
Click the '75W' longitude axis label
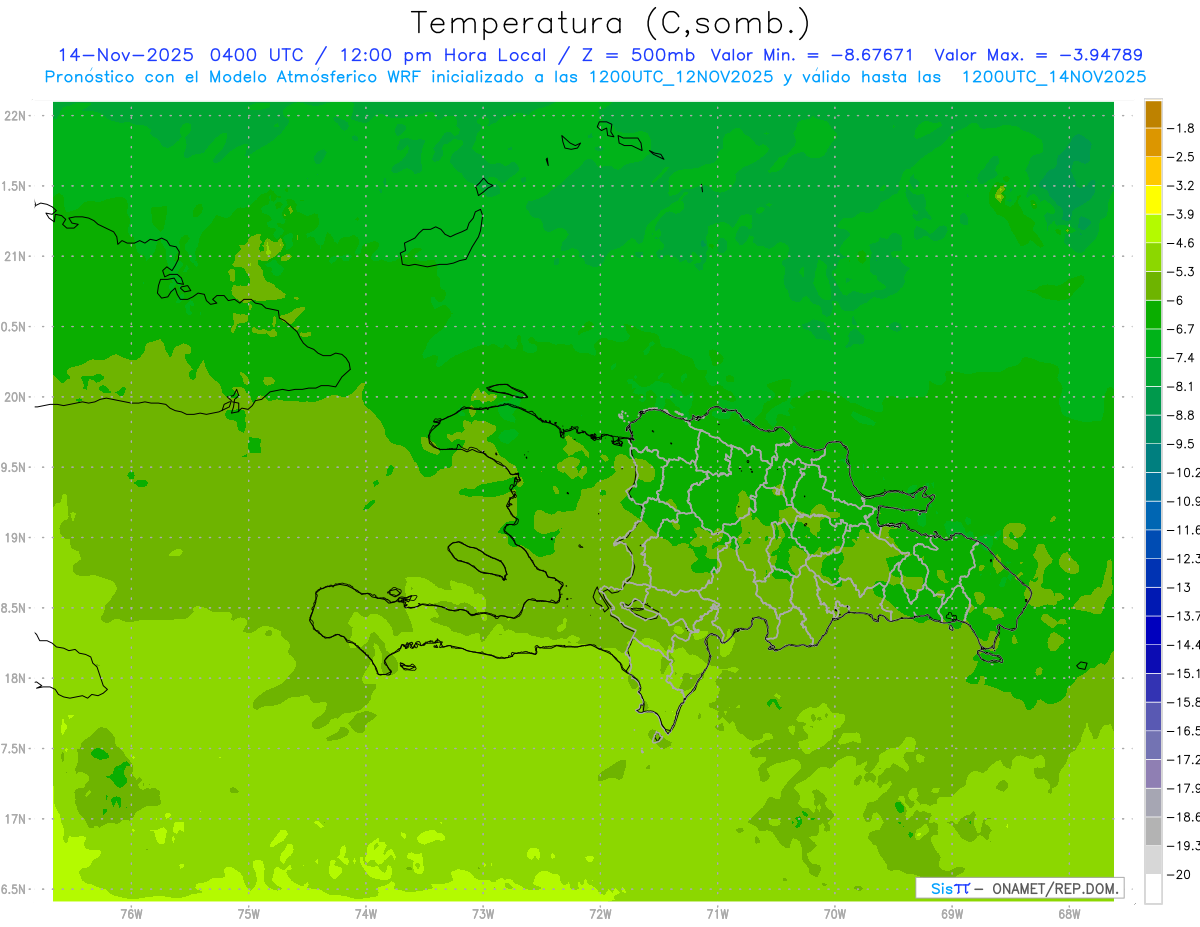pyautogui.click(x=249, y=913)
